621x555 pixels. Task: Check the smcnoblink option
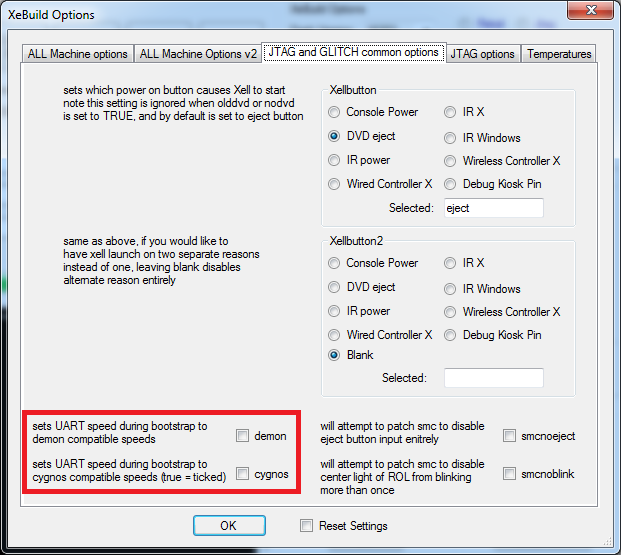[x=510, y=474]
